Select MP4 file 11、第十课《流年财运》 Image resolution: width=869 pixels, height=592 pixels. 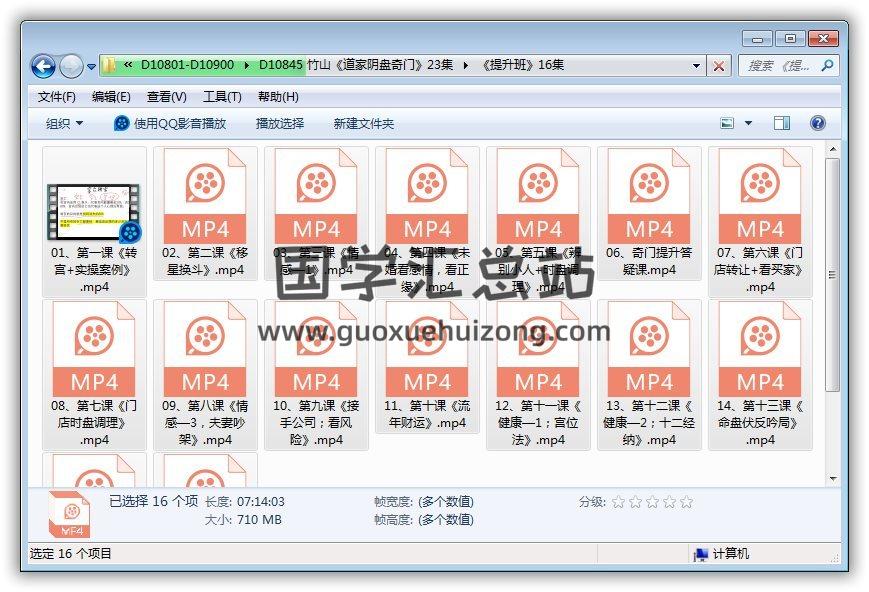(427, 367)
